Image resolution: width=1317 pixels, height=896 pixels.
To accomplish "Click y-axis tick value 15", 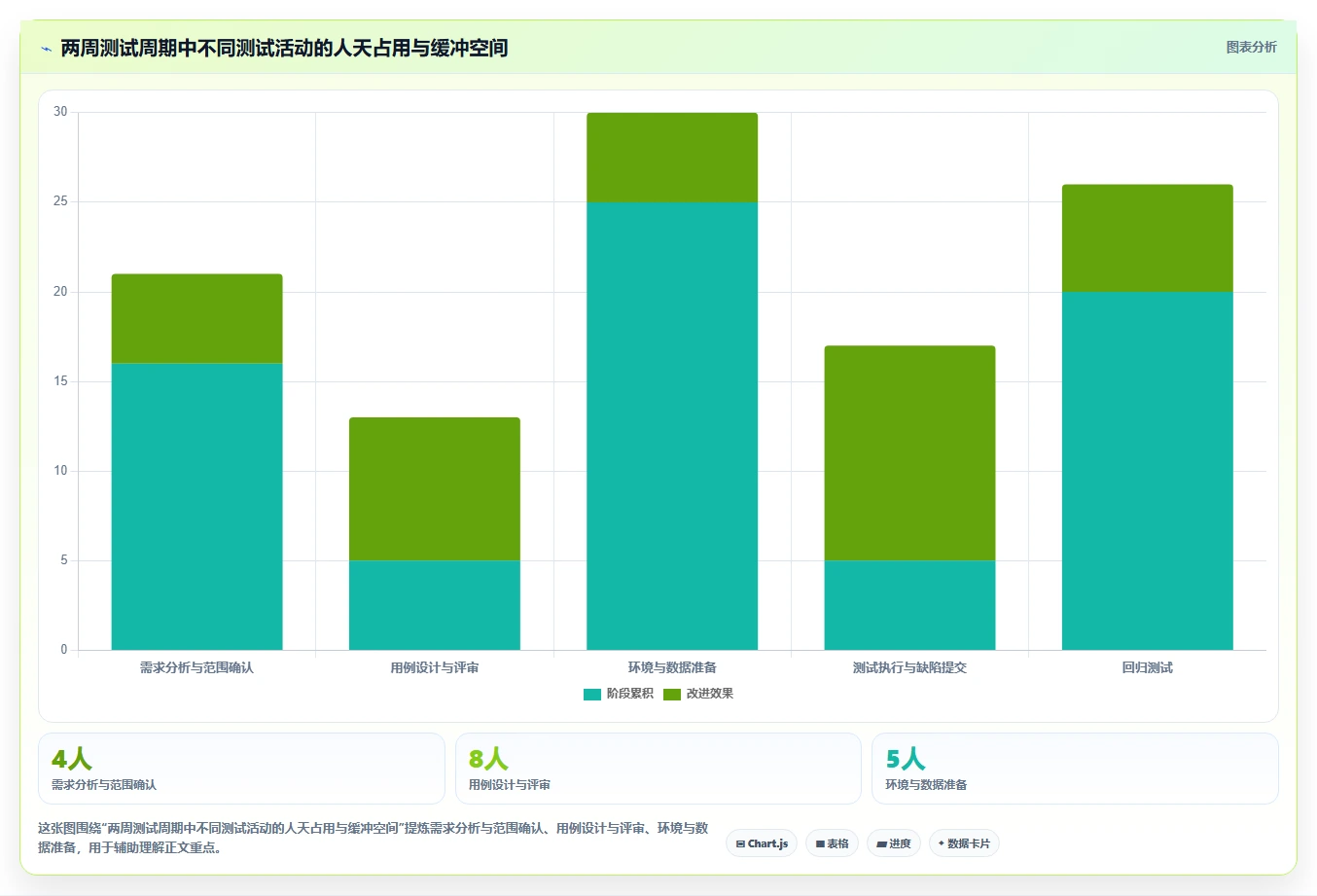I will click(x=61, y=381).
